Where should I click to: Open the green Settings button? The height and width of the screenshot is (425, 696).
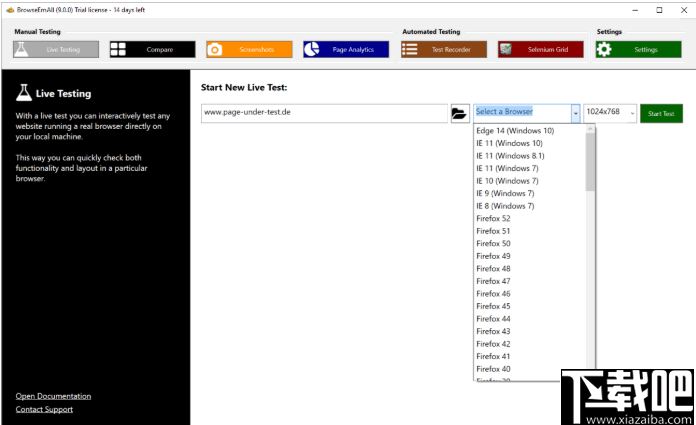[638, 49]
